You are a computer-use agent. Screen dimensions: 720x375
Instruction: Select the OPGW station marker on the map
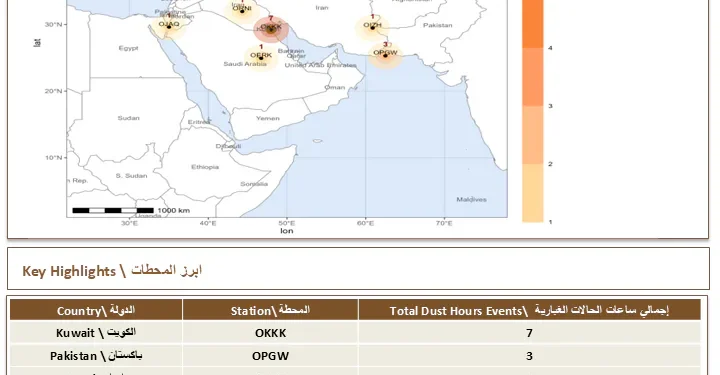(x=385, y=56)
